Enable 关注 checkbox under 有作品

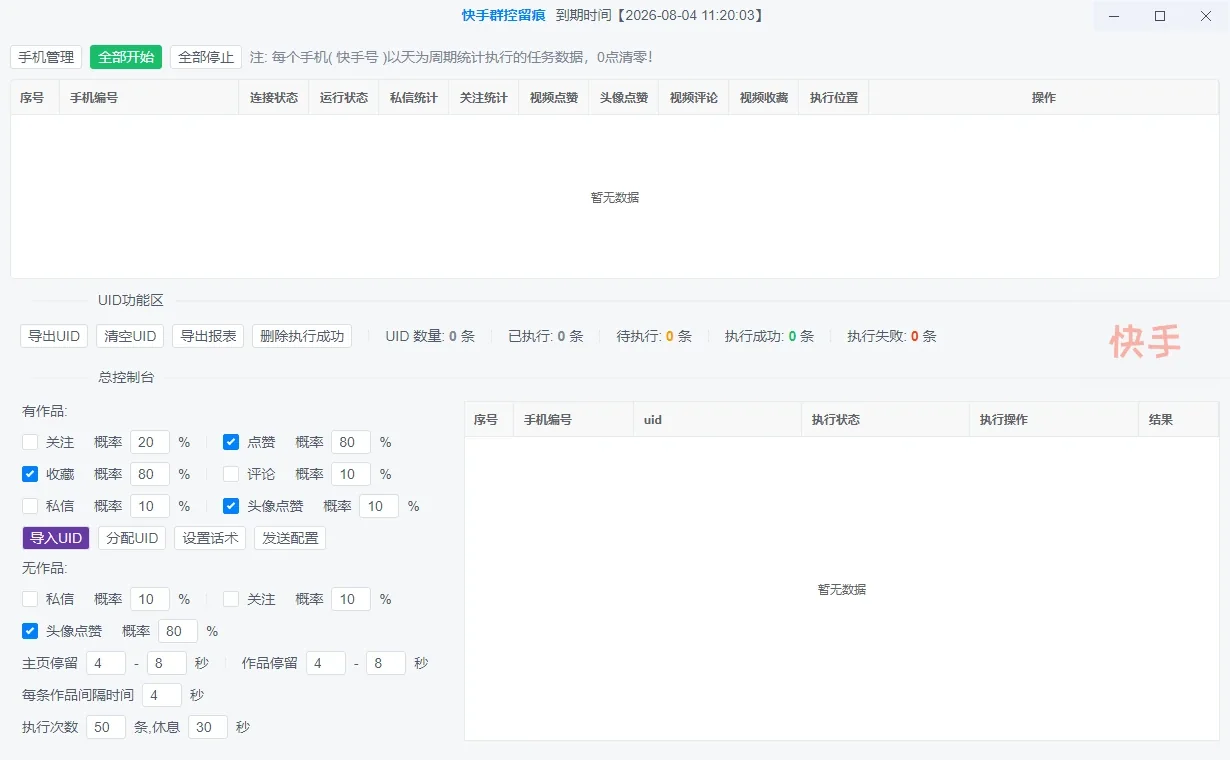pos(30,442)
